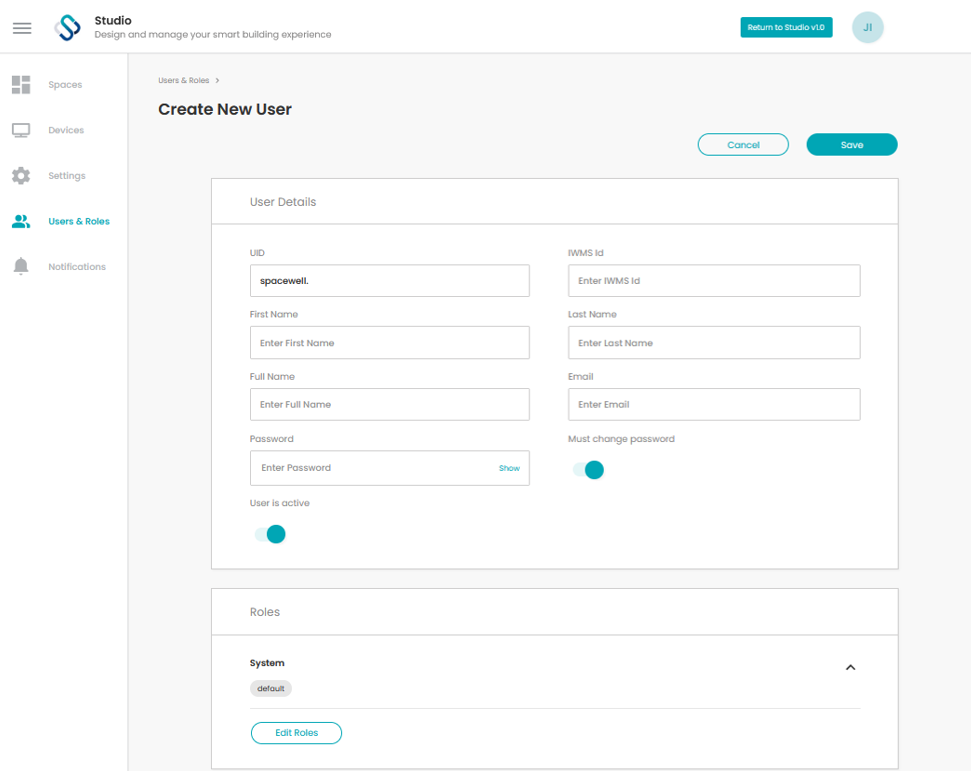Open the JI user avatar
Viewport: 971px width, 771px height.
pyautogui.click(x=867, y=27)
